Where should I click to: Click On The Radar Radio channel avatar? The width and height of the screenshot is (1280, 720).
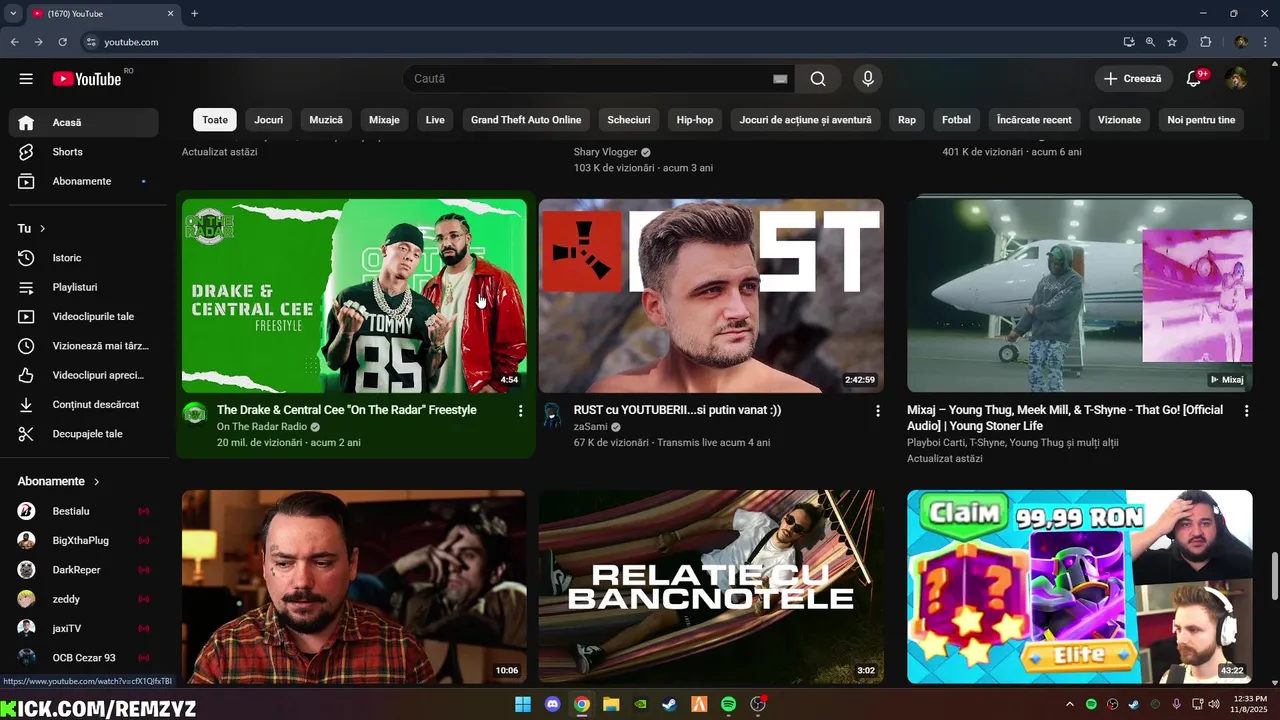point(195,415)
